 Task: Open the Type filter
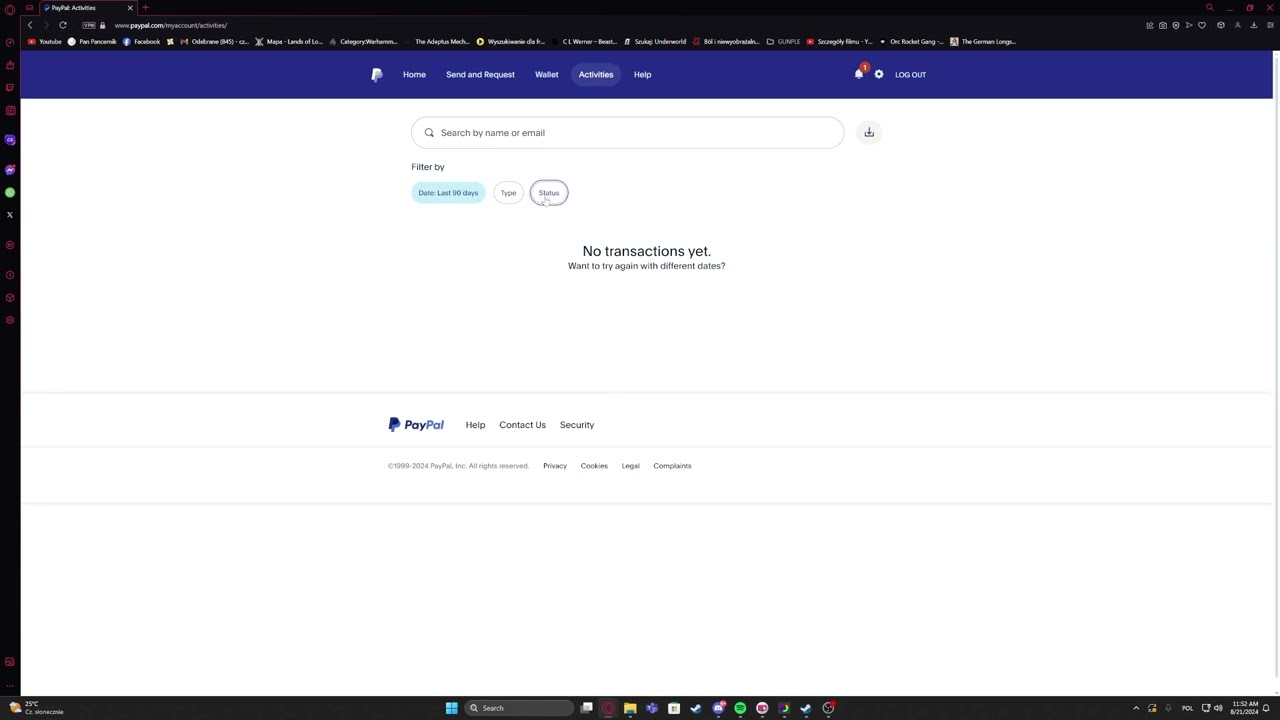click(508, 193)
